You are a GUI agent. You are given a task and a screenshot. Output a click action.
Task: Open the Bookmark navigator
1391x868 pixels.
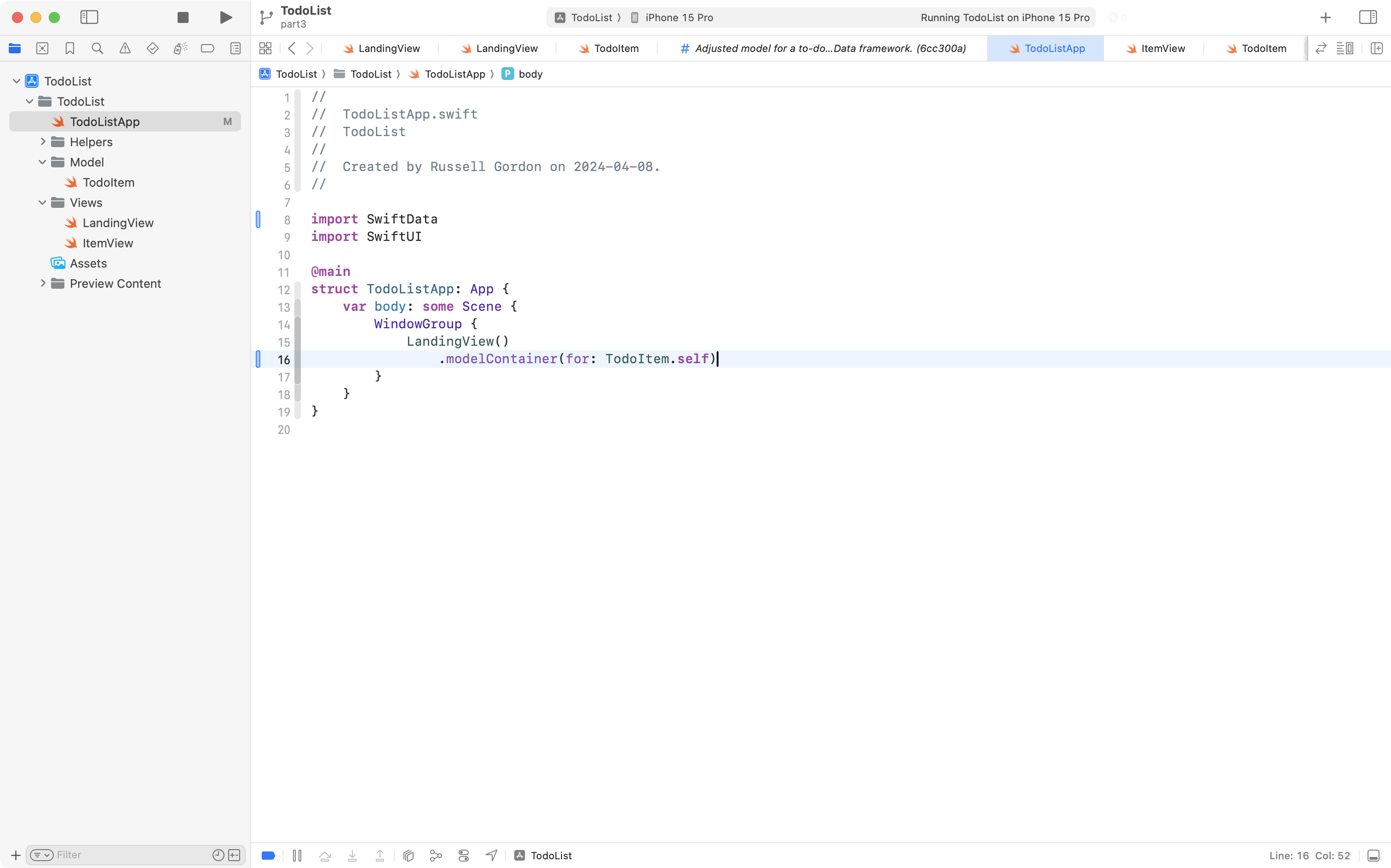(69, 48)
